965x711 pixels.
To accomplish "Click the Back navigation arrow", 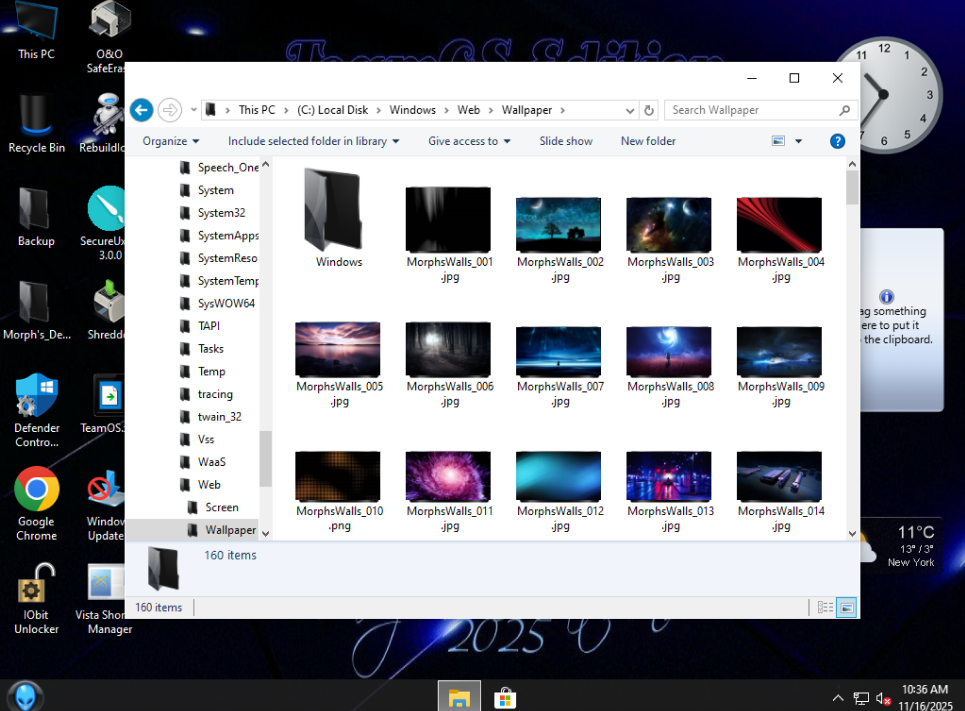I will click(141, 110).
